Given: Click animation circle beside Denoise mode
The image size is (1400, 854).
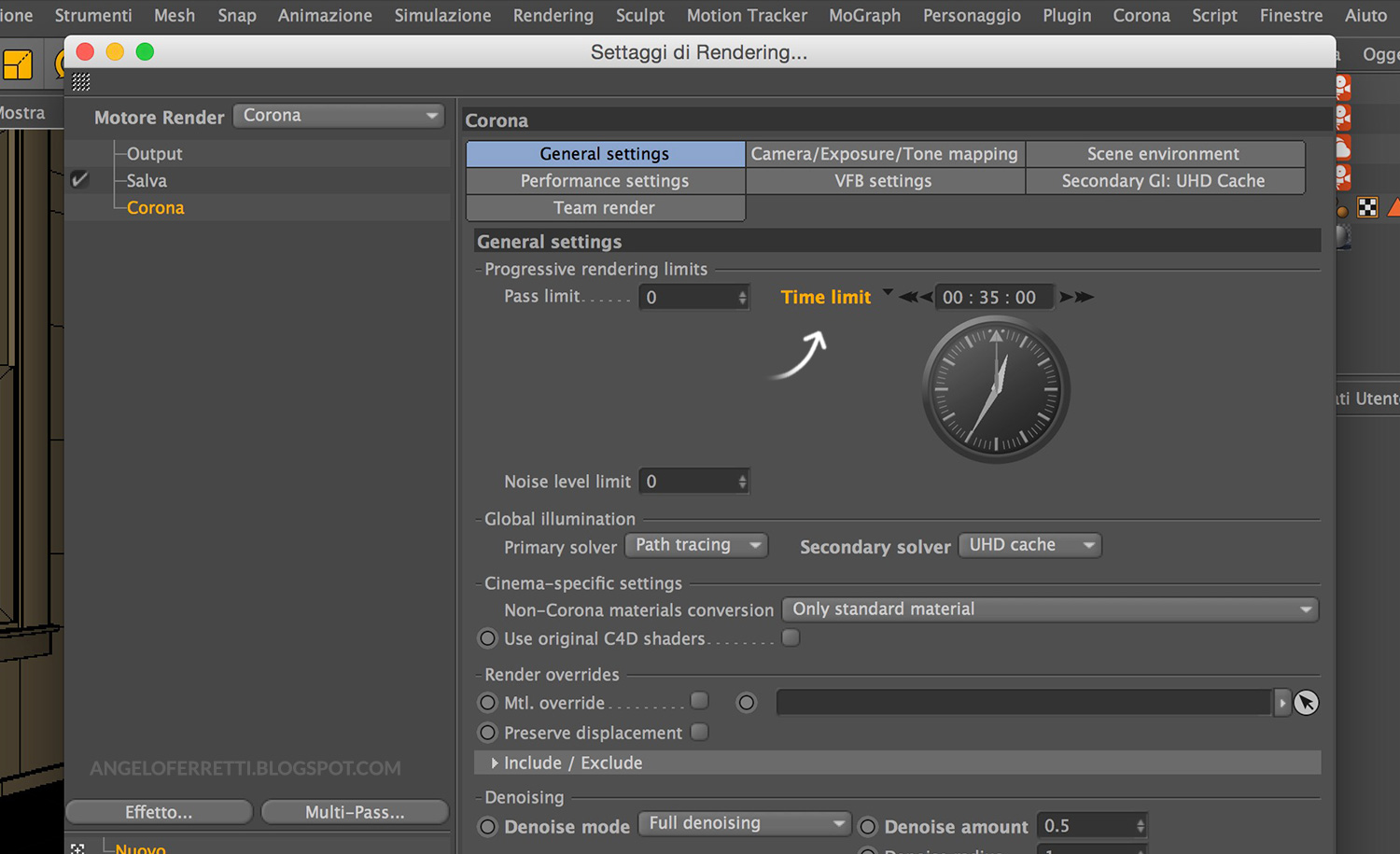Looking at the screenshot, I should (487, 826).
